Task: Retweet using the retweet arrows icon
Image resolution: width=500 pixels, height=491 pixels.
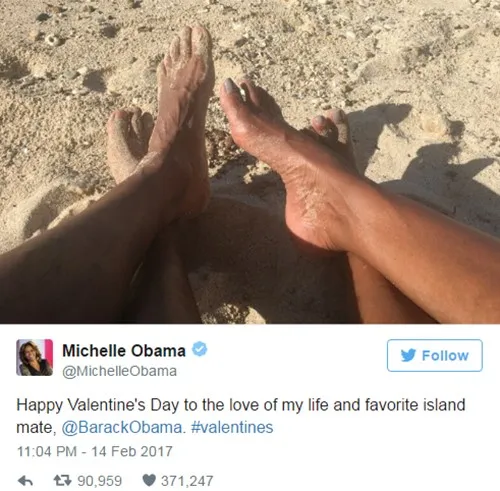Action: tap(63, 480)
